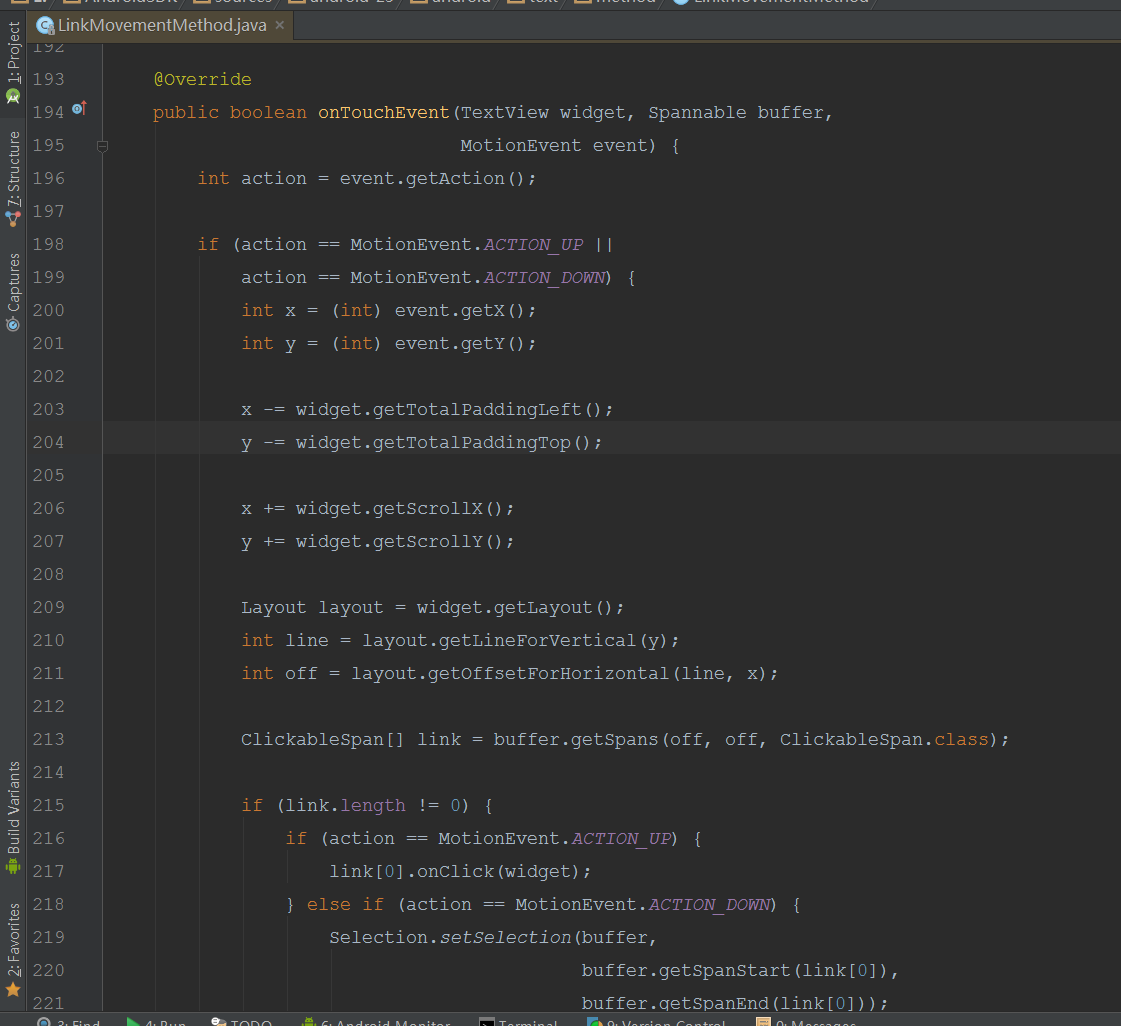Click getScrollX() on line 206
1121x1026 pixels.
tap(438, 508)
